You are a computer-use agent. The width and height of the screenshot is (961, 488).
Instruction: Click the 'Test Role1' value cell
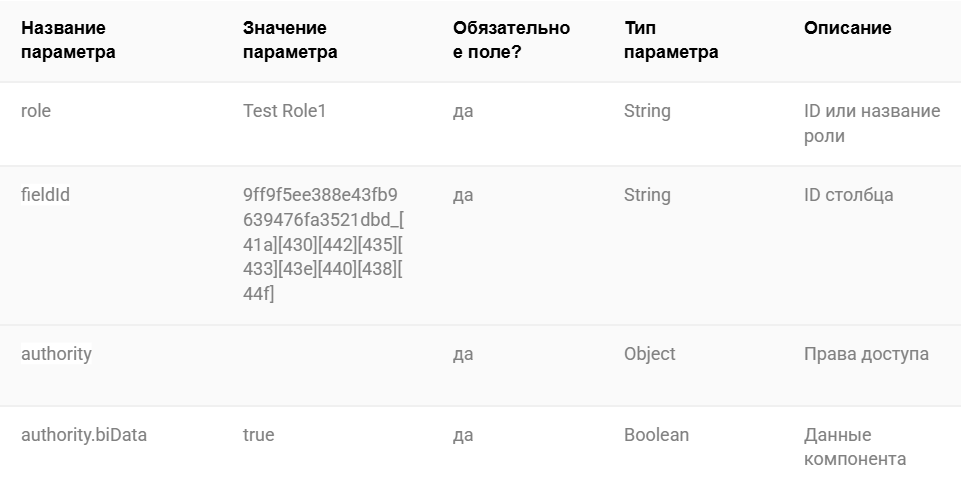284,111
